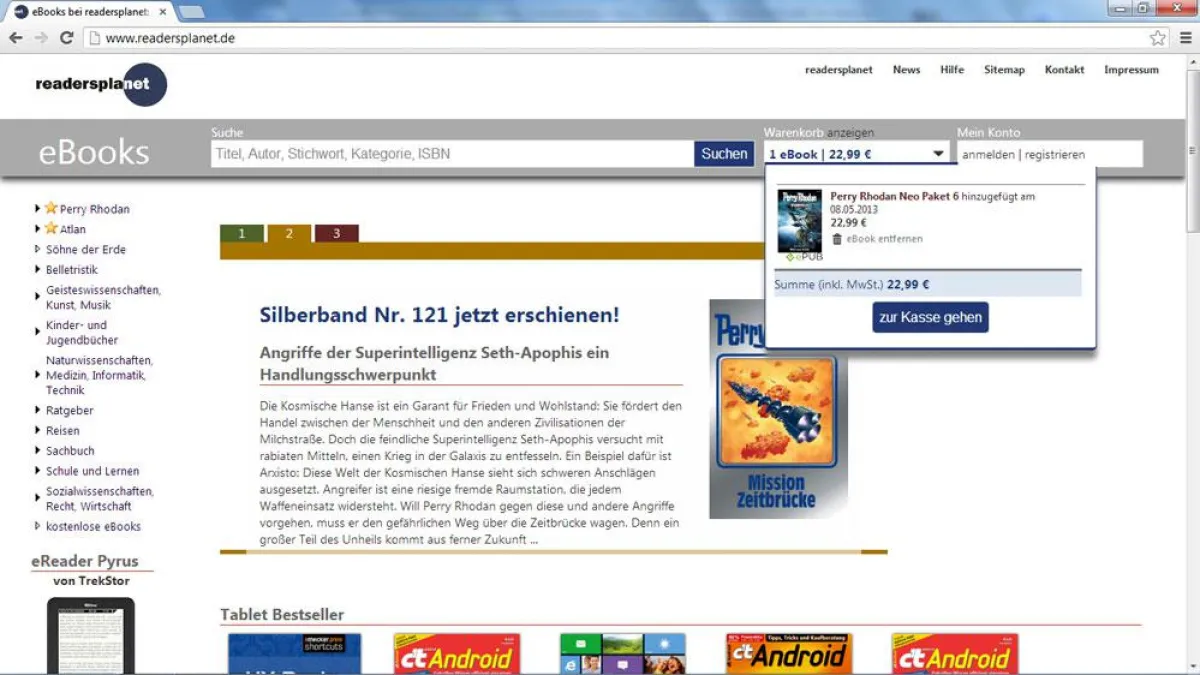The width and height of the screenshot is (1200, 675).
Task: Click the anmelden link
Action: point(988,153)
